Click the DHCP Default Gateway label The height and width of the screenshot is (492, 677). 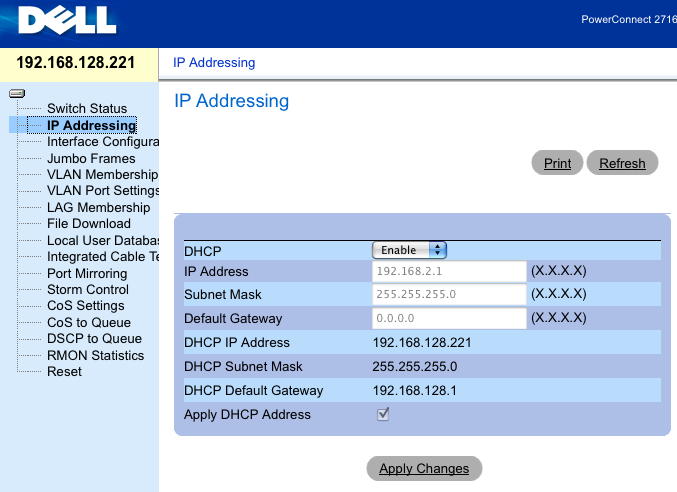tap(253, 391)
